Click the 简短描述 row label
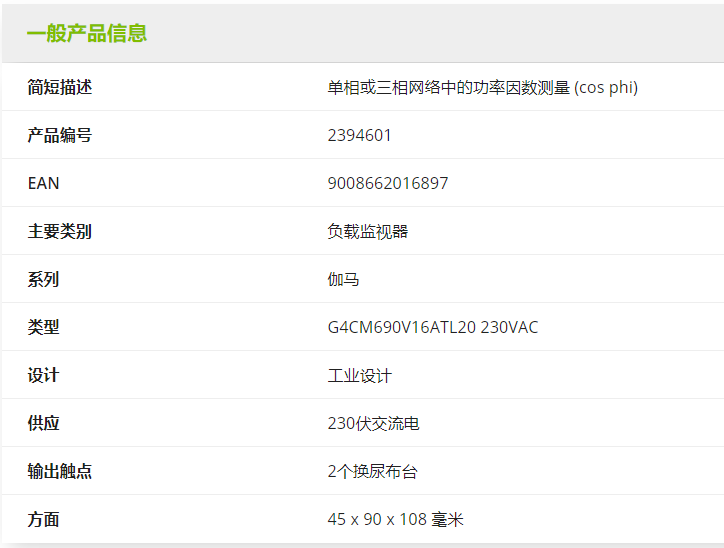 coord(60,87)
